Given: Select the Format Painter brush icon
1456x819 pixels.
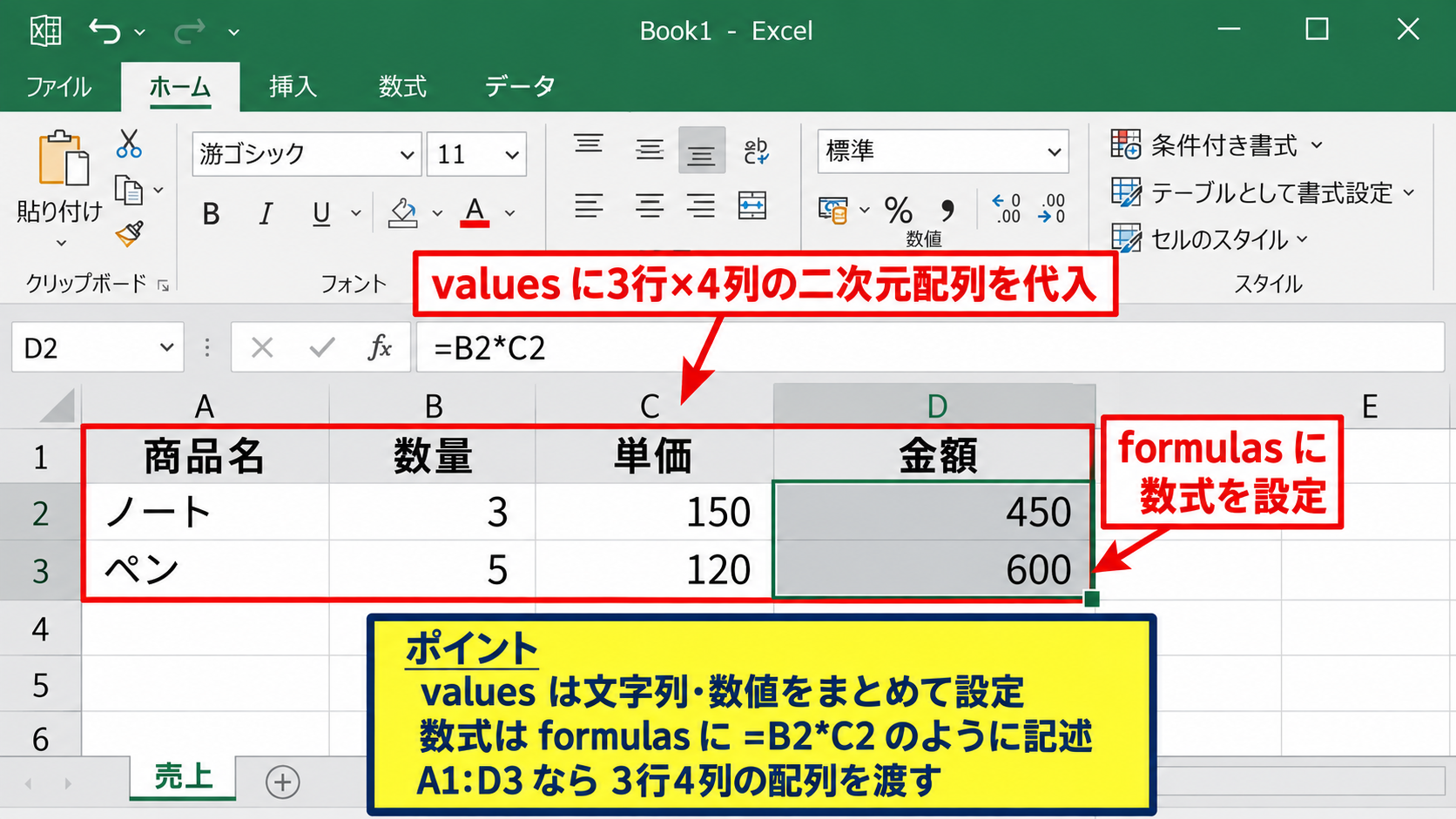Looking at the screenshot, I should pyautogui.click(x=129, y=233).
